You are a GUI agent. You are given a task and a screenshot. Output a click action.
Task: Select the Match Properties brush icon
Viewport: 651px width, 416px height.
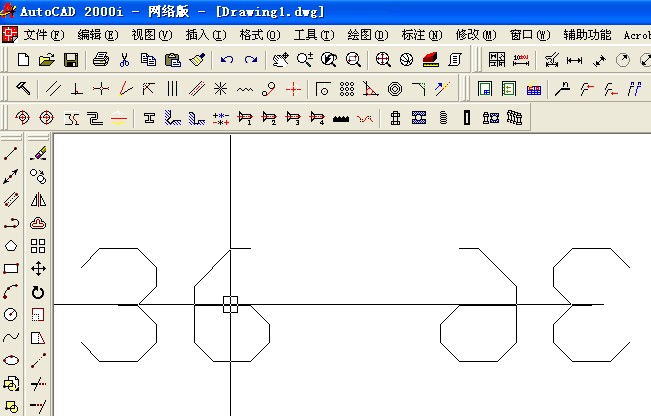click(x=197, y=60)
